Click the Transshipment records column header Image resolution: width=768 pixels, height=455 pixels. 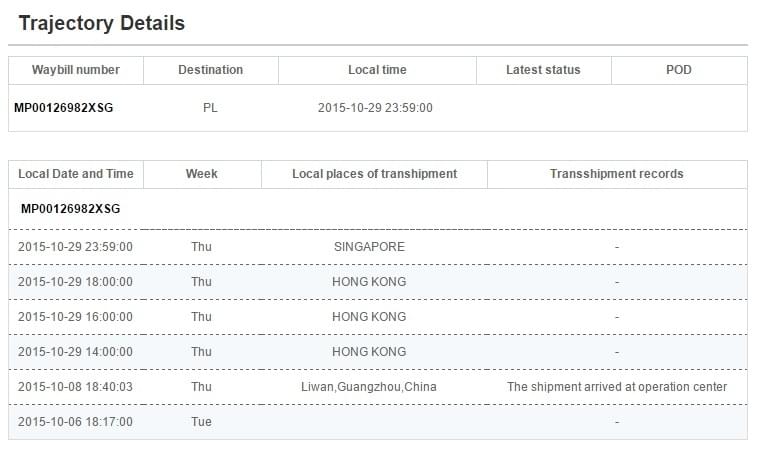617,174
